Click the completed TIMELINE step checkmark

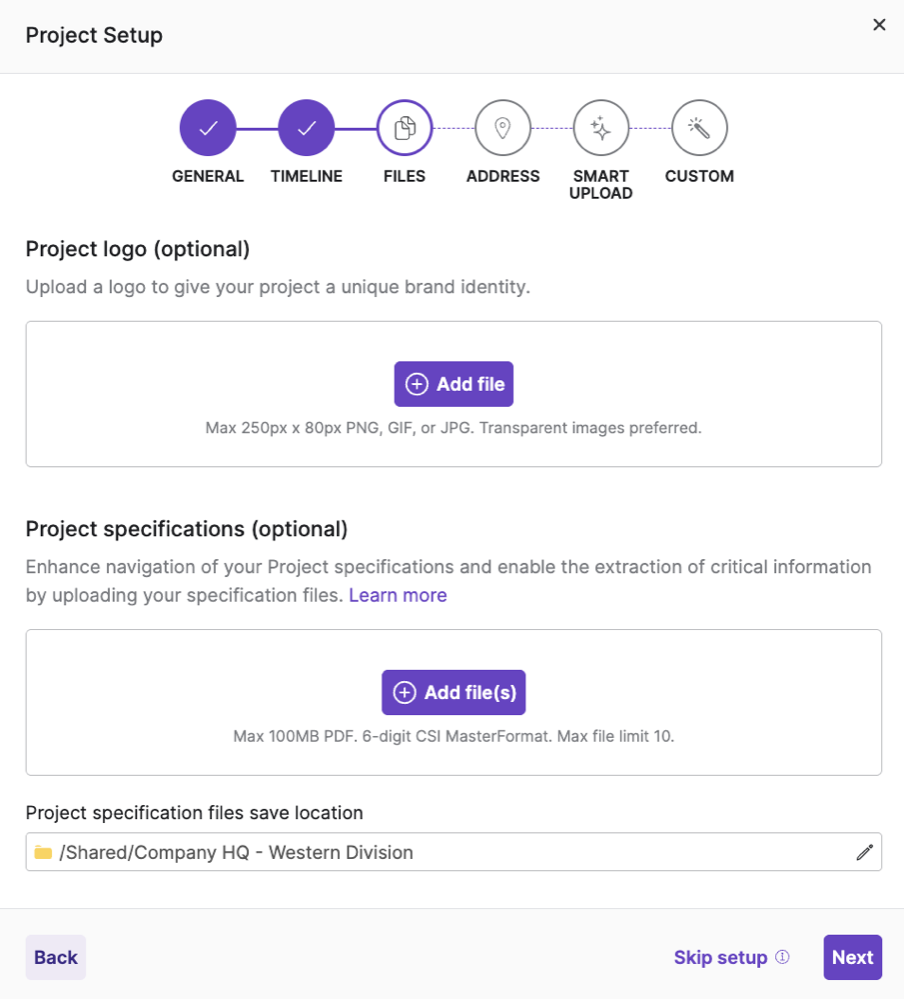306,127
